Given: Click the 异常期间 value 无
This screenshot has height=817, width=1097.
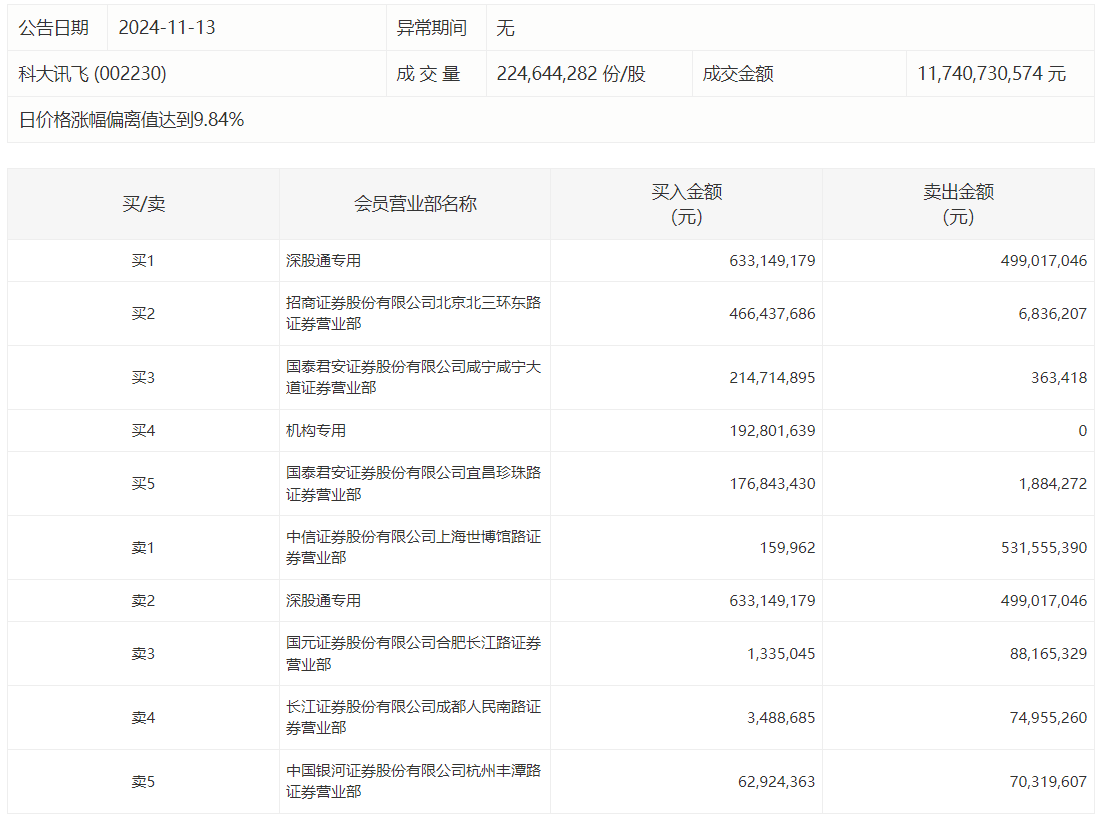Looking at the screenshot, I should click(x=505, y=28).
